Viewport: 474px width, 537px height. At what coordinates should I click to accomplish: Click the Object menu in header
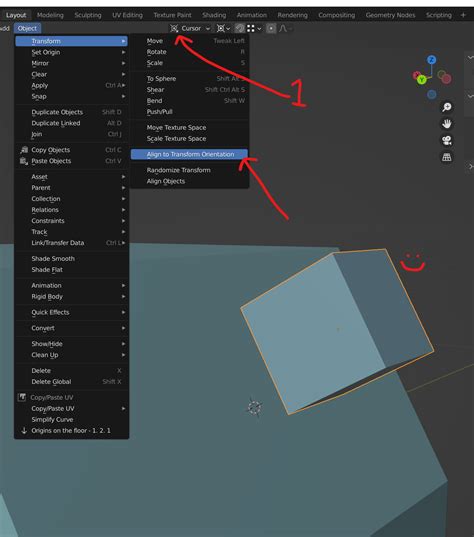[27, 28]
